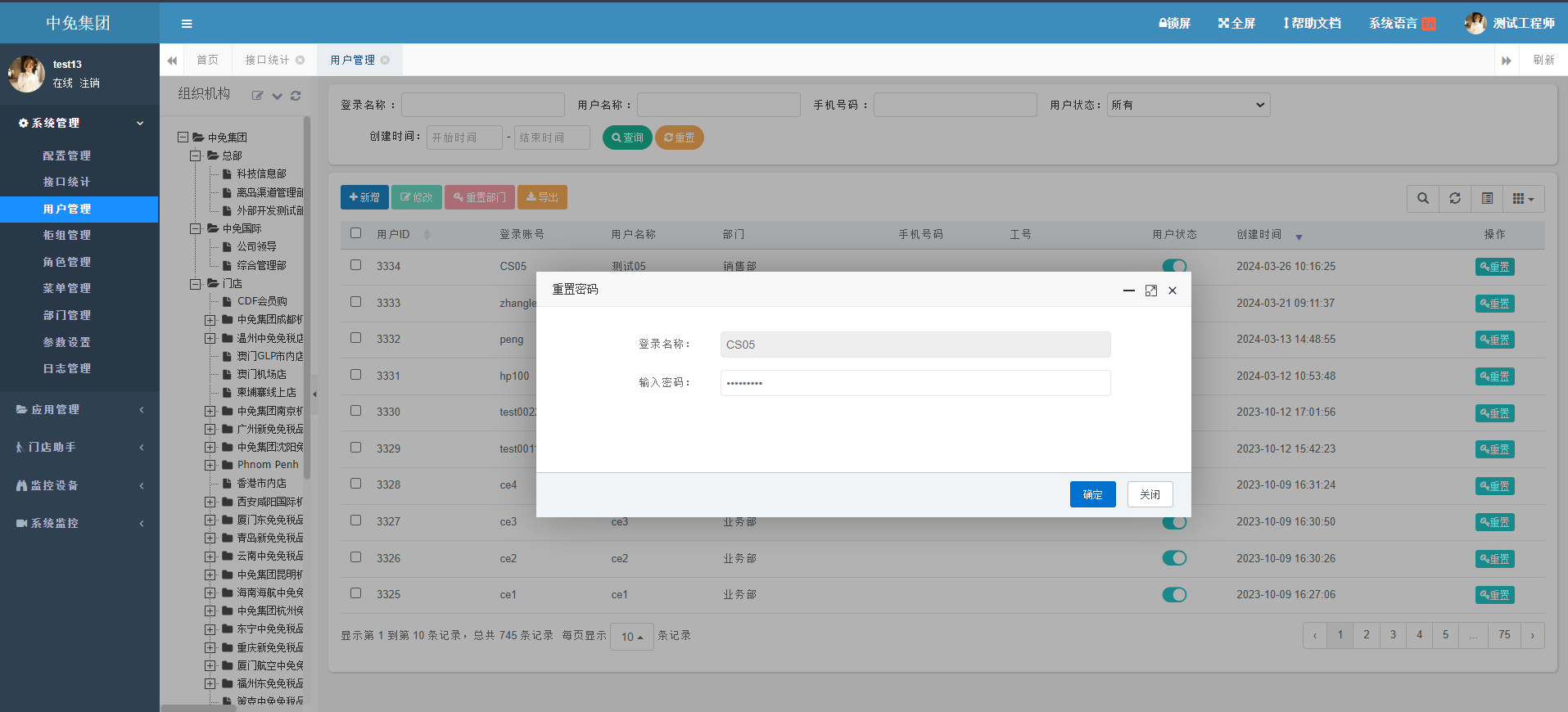Go to page 2 of results
Image resolution: width=1568 pixels, height=712 pixels.
pyautogui.click(x=1366, y=635)
